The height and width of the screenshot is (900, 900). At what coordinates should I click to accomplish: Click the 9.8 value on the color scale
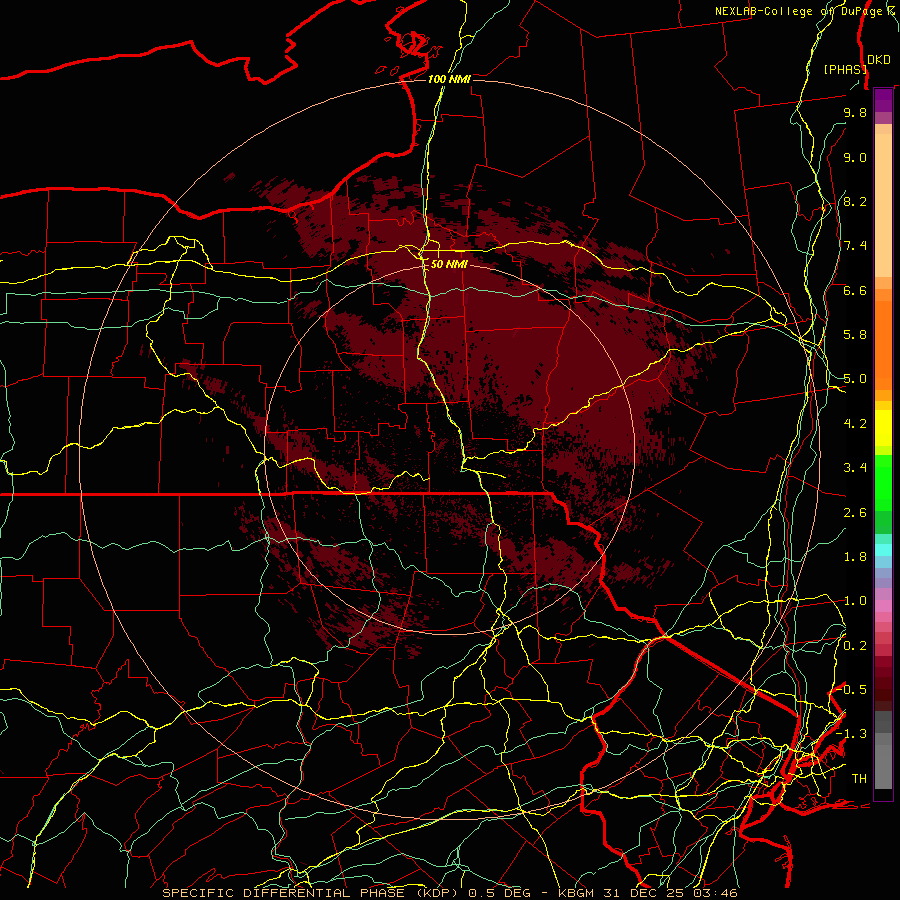[855, 112]
